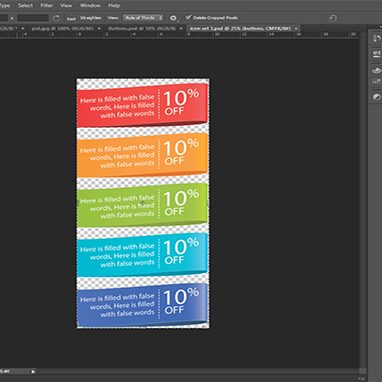Click the status bar play arrow
Screen dimensions: 382x382
(33, 371)
